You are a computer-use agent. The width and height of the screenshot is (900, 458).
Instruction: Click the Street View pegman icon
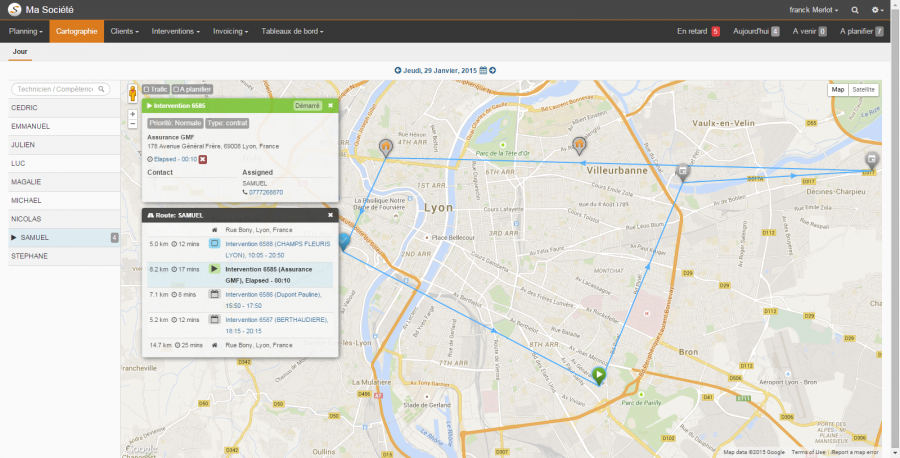point(133,93)
